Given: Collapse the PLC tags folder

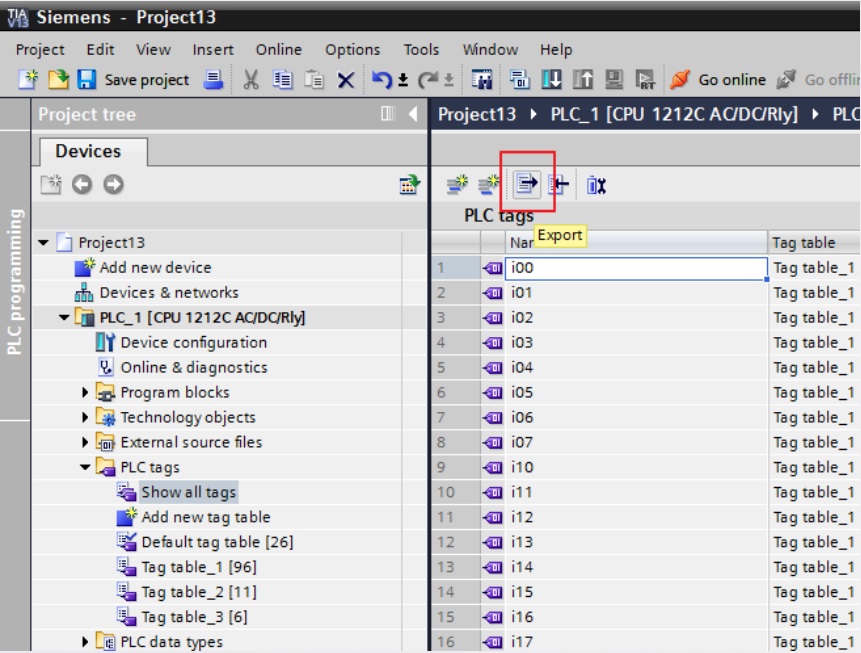Looking at the screenshot, I should pyautogui.click(x=85, y=467).
